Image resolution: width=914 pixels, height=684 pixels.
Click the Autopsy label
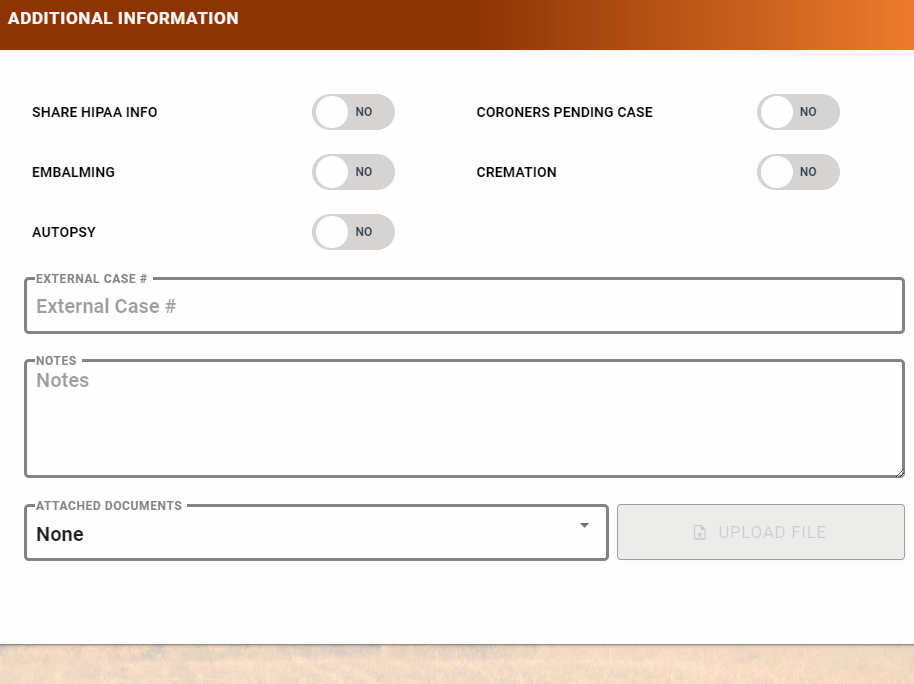click(x=64, y=232)
